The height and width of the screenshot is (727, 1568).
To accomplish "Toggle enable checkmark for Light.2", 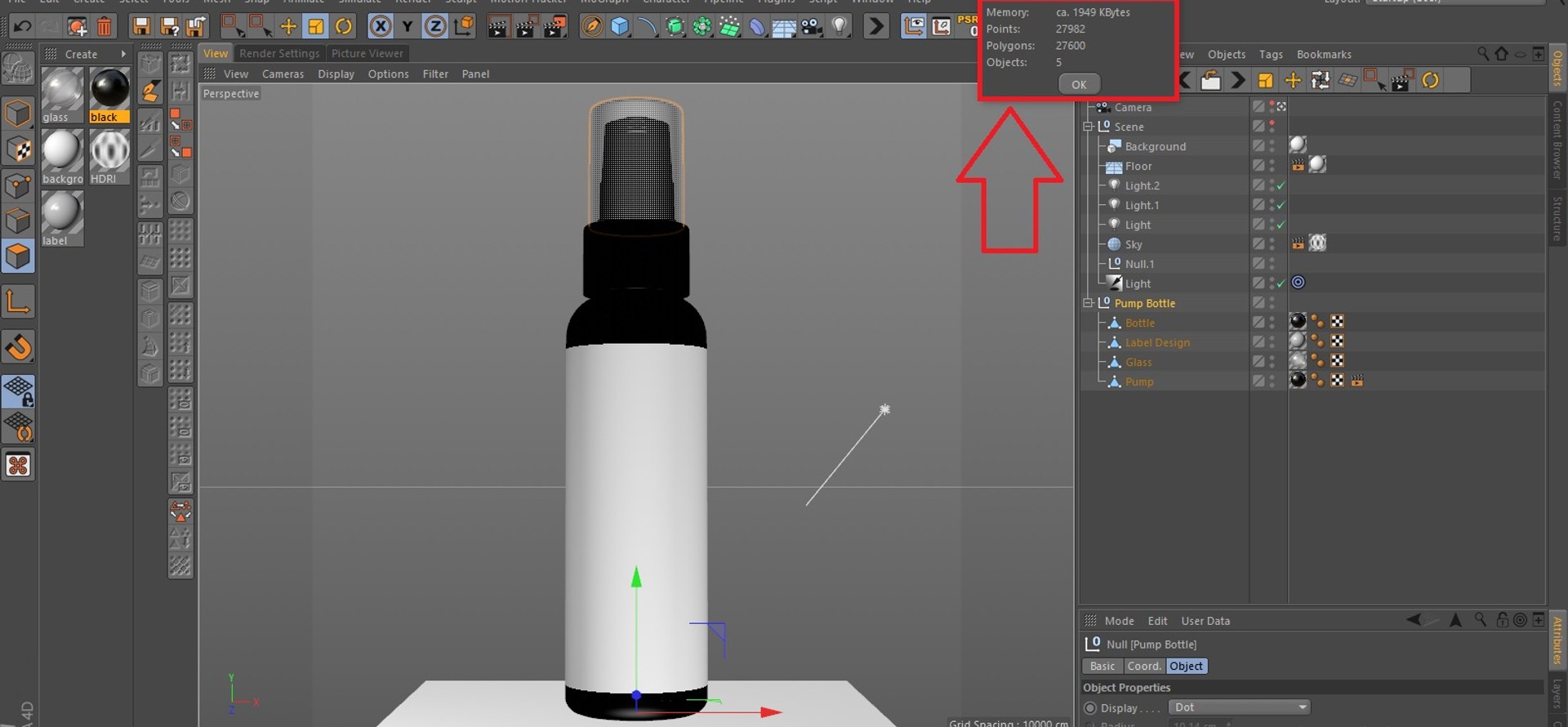I will click(x=1281, y=185).
